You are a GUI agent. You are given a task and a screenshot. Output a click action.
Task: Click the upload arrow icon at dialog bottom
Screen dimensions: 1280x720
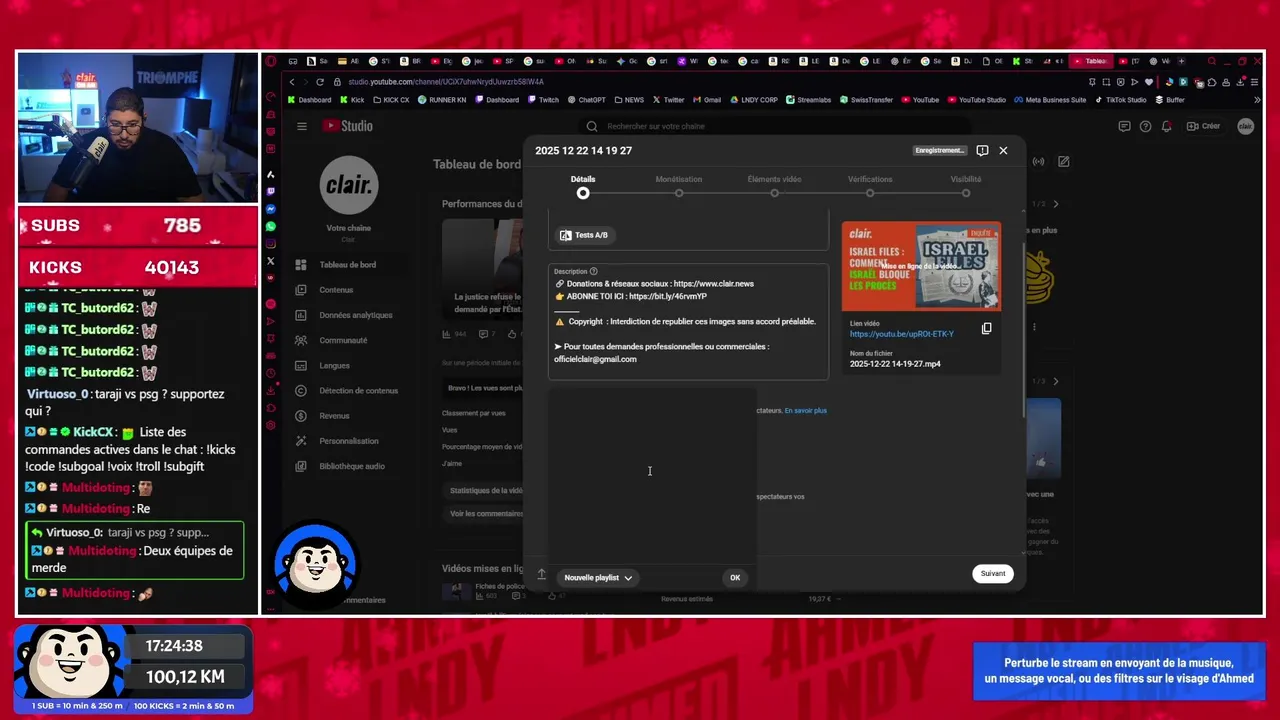point(541,574)
